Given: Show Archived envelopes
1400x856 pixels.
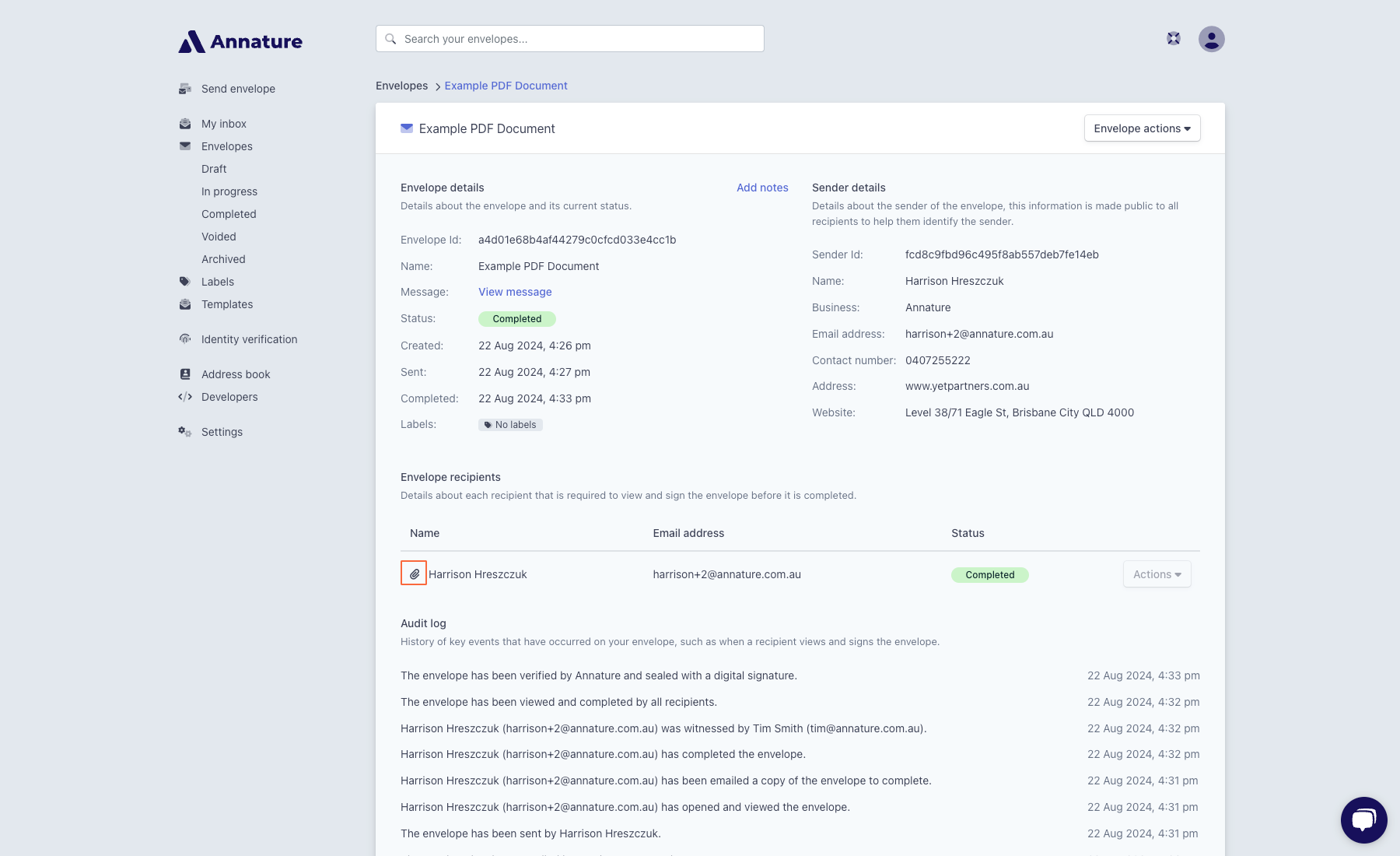Looking at the screenshot, I should click(223, 259).
